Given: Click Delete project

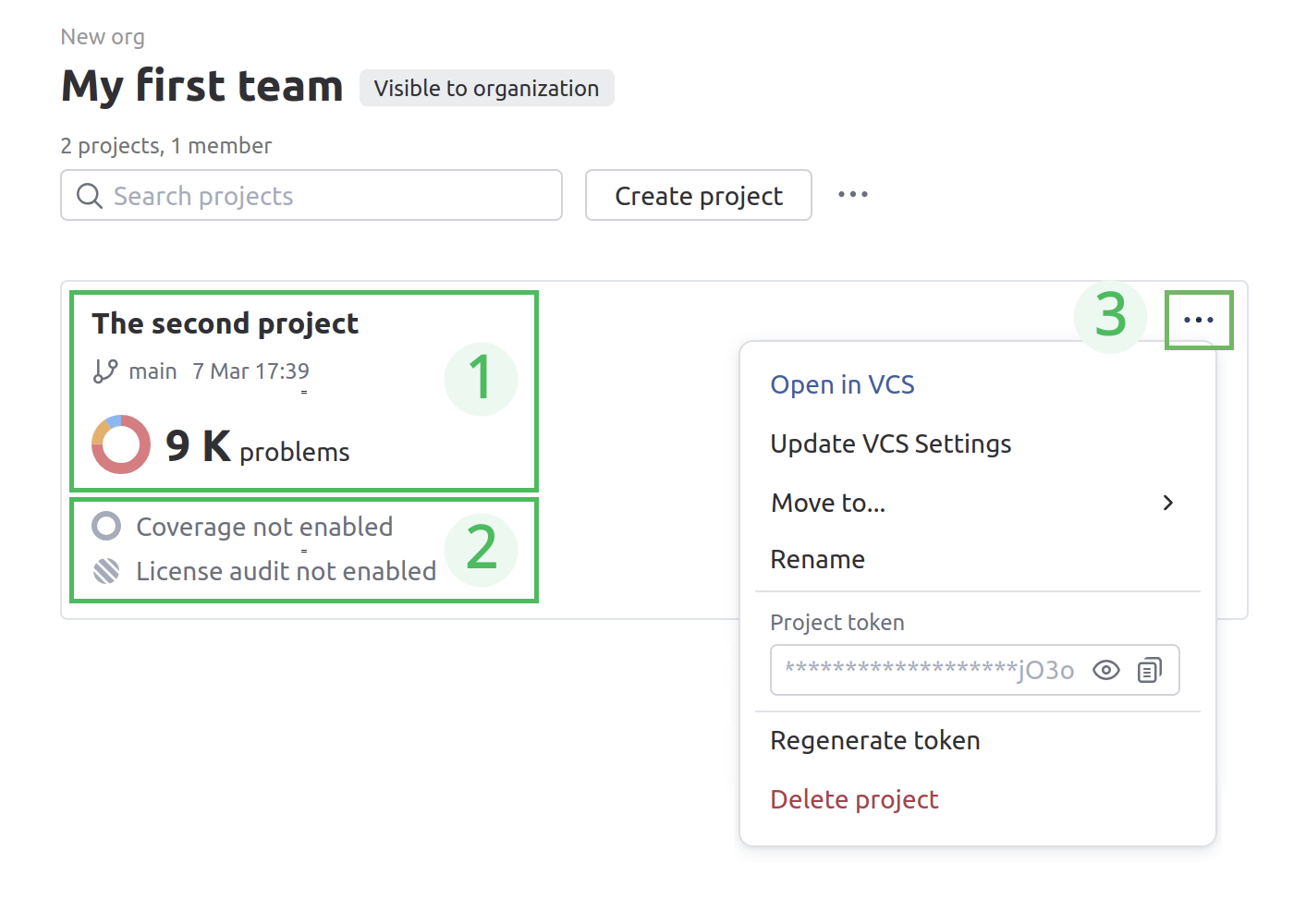Looking at the screenshot, I should pyautogui.click(x=854, y=798).
